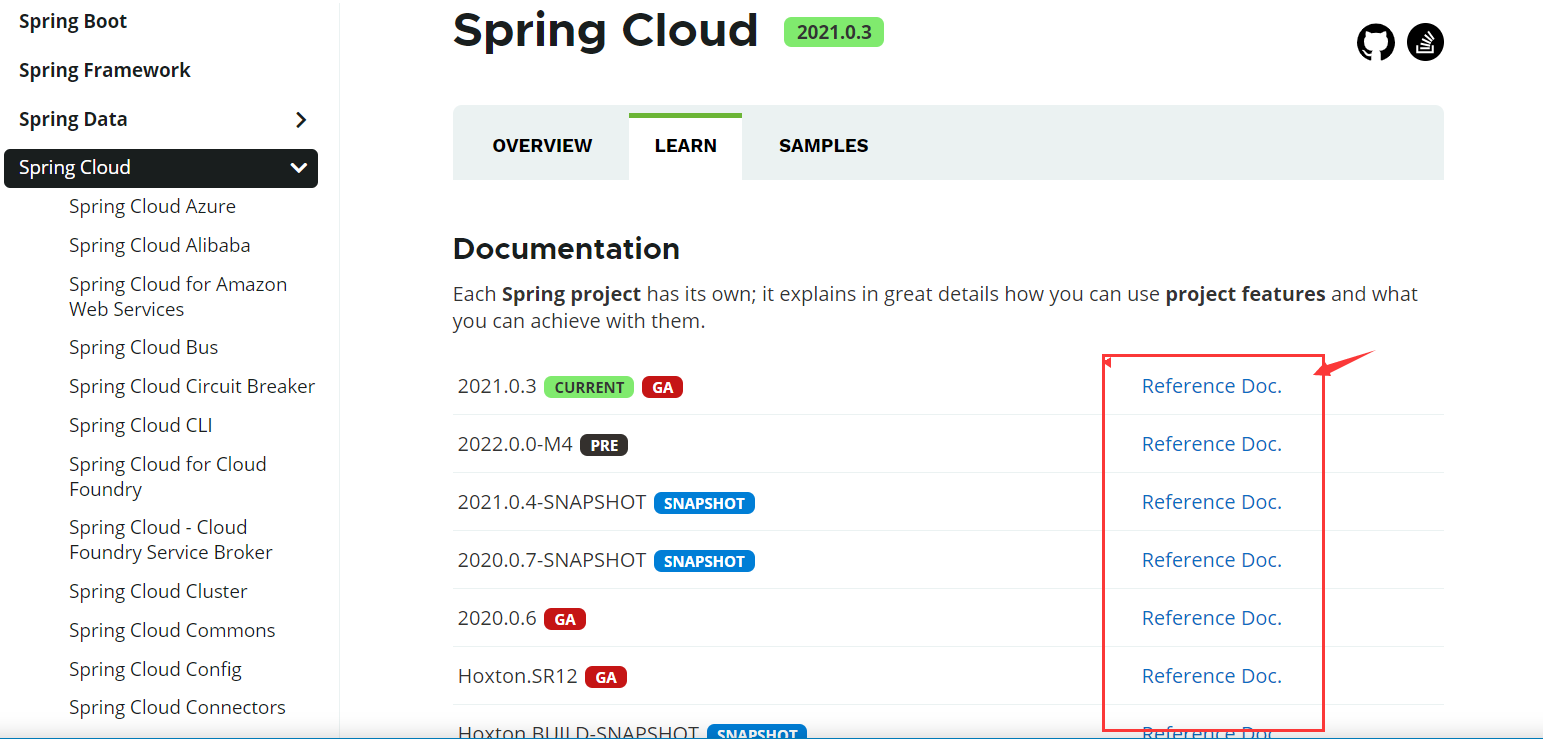Open Spring Cloud Azure
Image resolution: width=1543 pixels, height=739 pixels.
(152, 206)
